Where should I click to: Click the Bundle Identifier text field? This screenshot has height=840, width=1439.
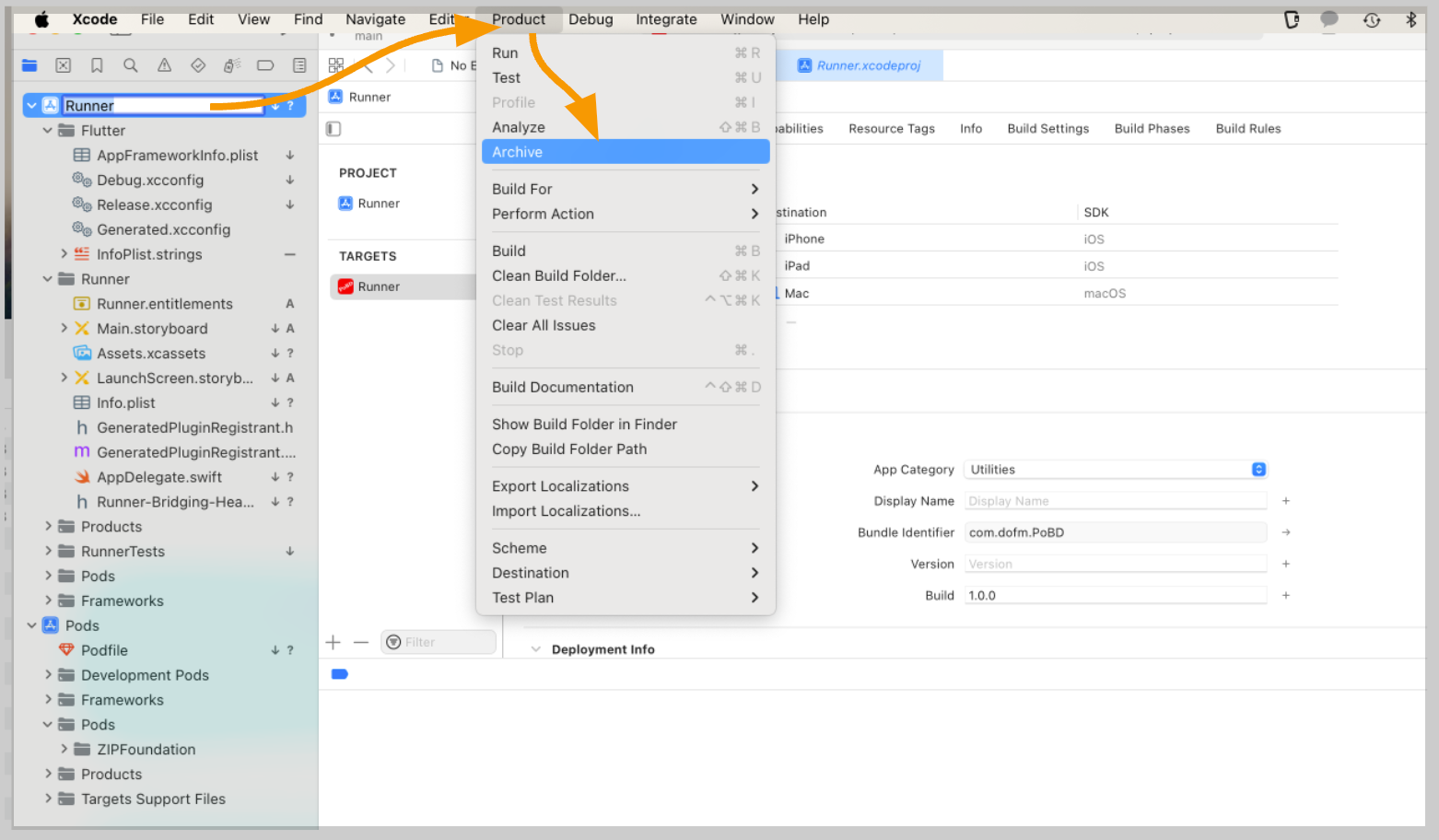pos(1116,532)
